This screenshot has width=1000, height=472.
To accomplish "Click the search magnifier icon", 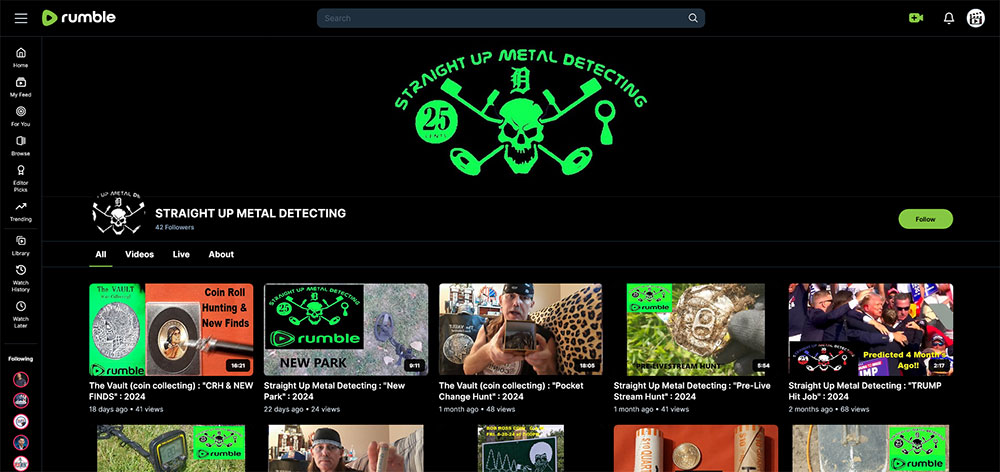I will pos(693,18).
